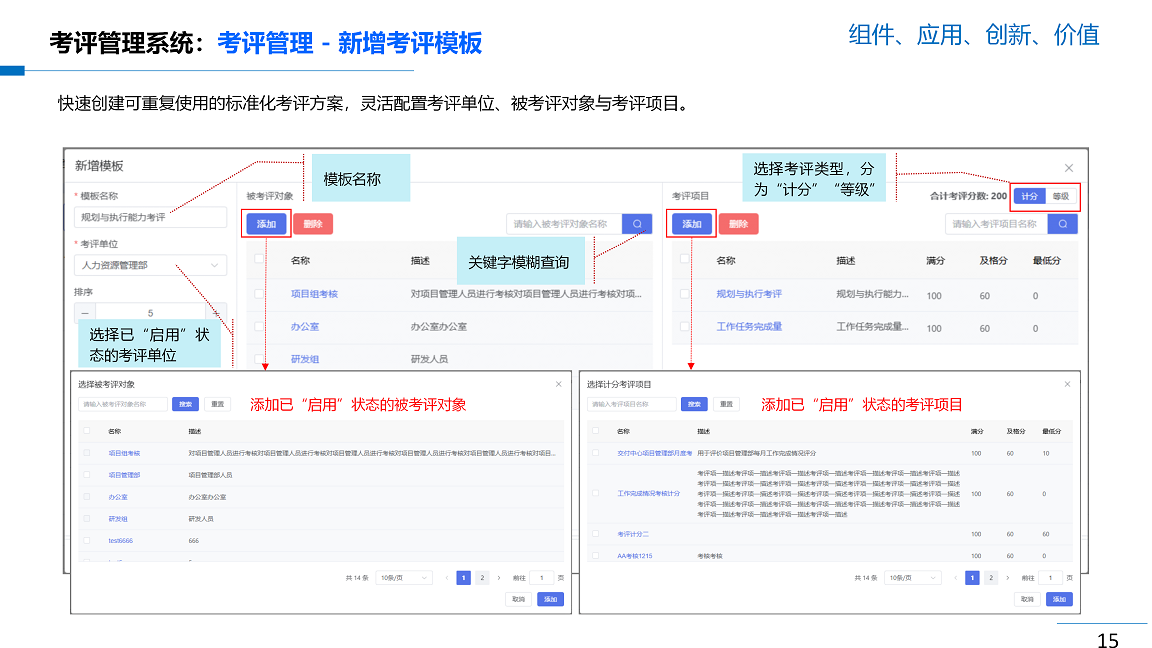Click 添加 button under 被考评对象 heading
Screen dimensions: 1152x648
tap(266, 224)
